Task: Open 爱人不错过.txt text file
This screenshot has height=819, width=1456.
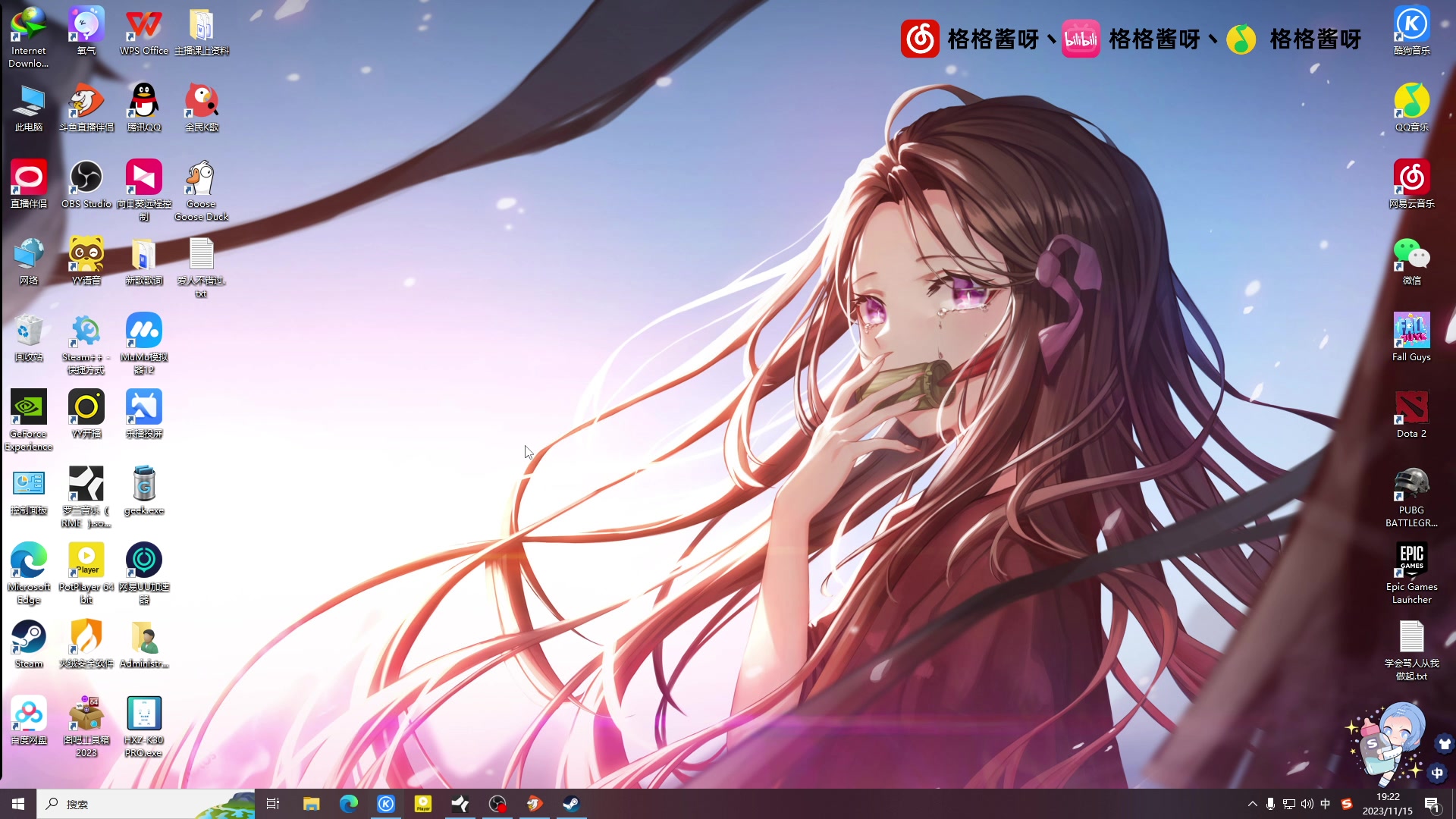Action: [202, 266]
